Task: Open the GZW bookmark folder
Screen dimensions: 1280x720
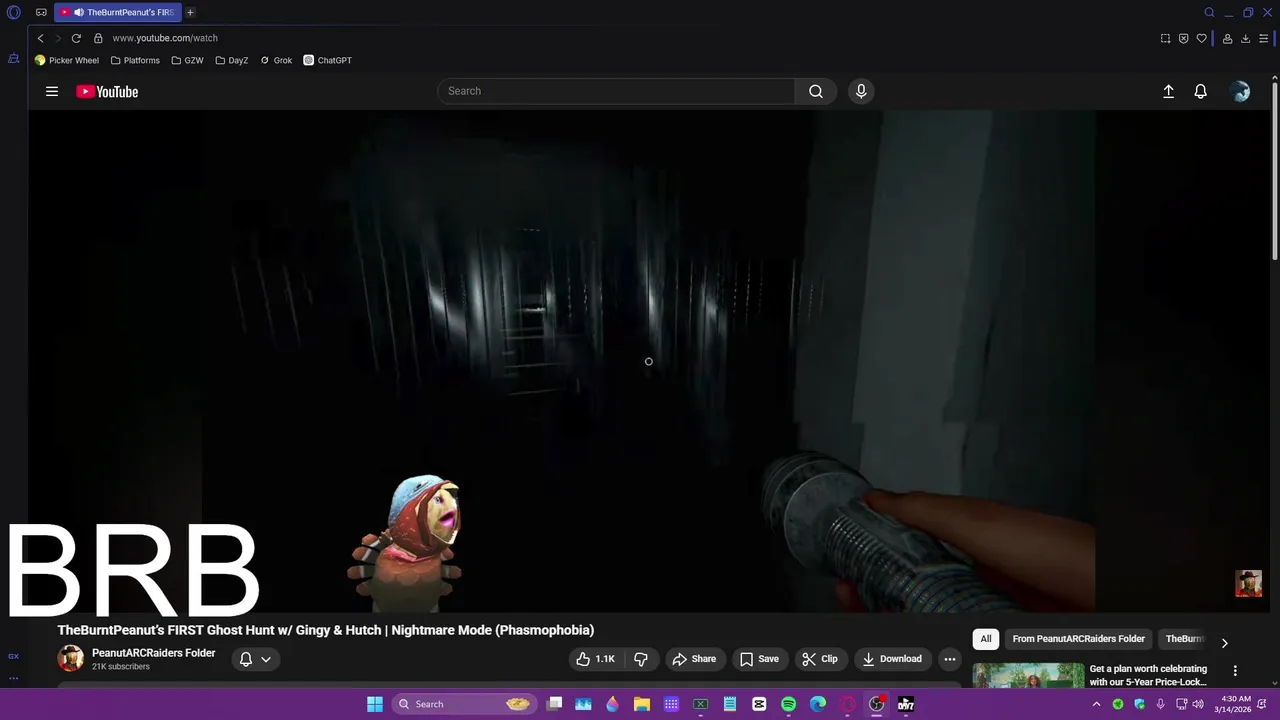Action: pyautogui.click(x=187, y=60)
